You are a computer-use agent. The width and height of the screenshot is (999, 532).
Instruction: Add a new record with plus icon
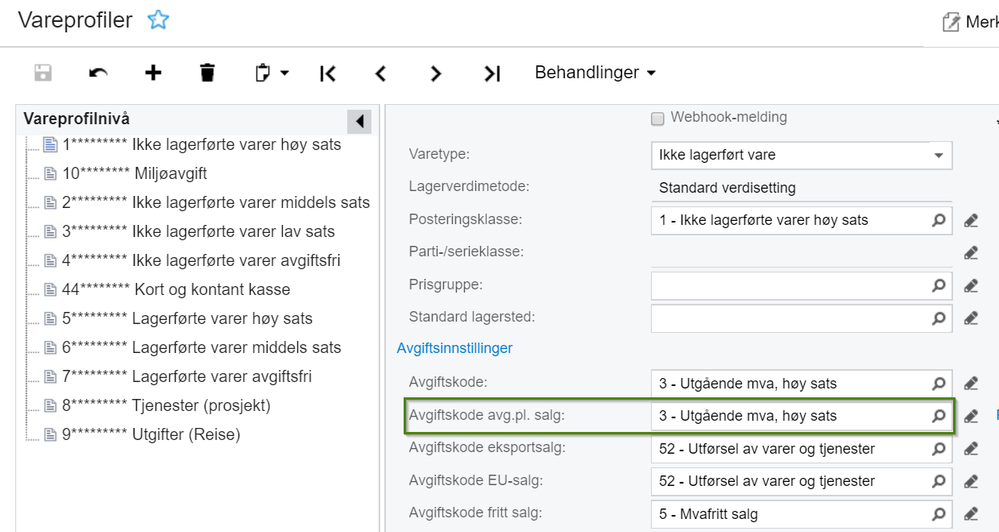point(153,73)
